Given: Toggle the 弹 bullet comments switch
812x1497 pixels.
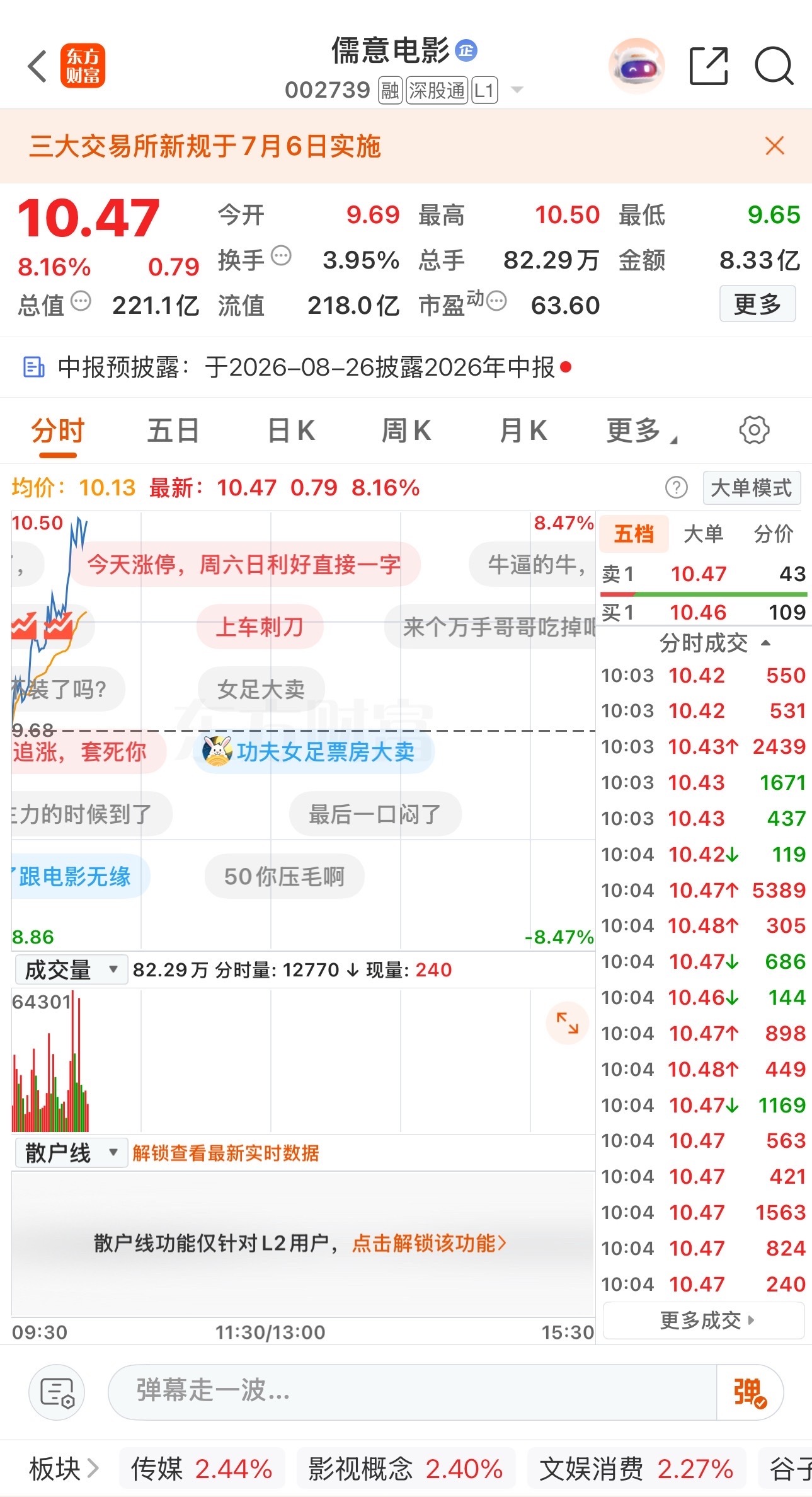Looking at the screenshot, I should pos(750,1392).
